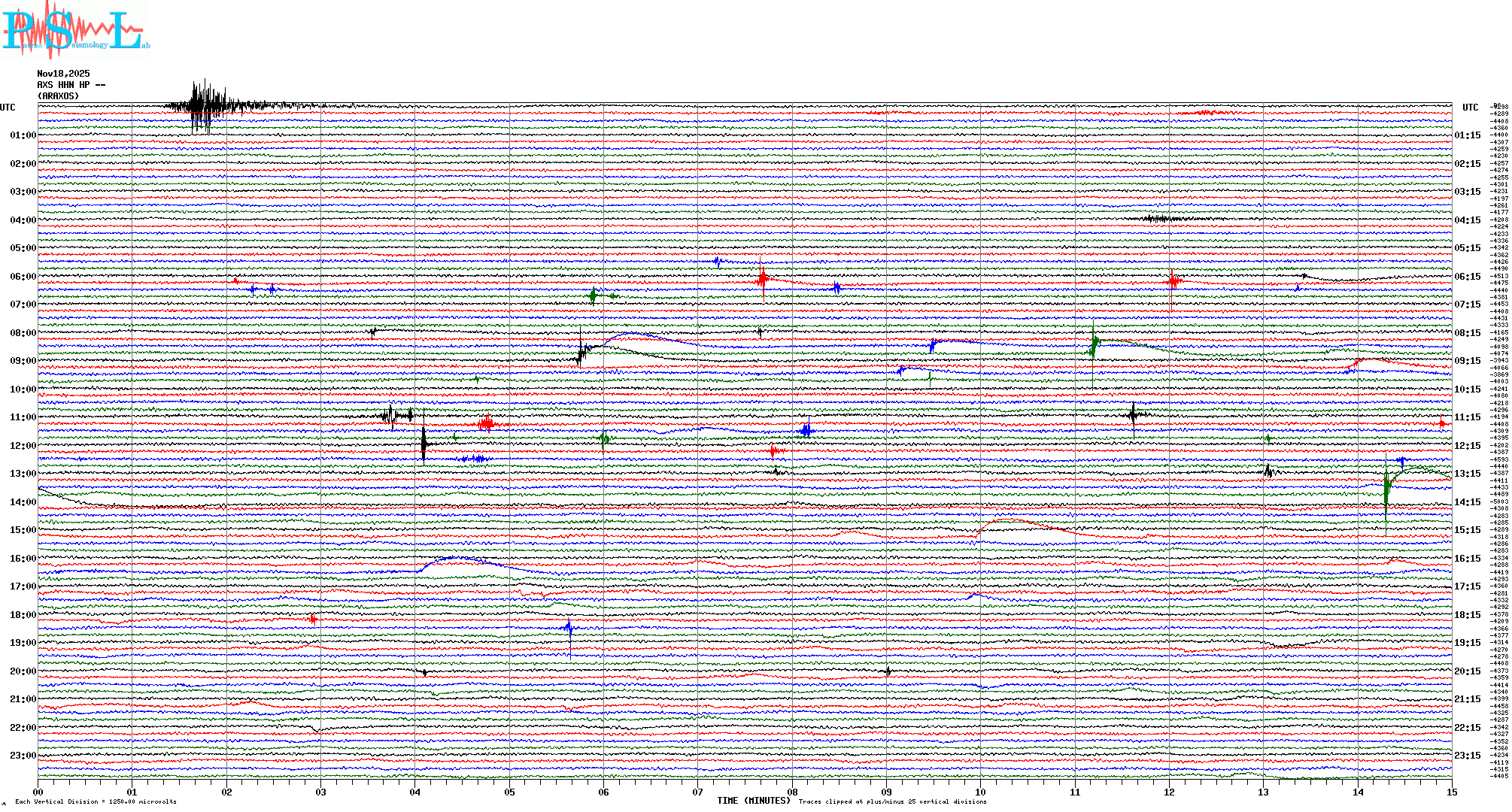Click the vertical division microvolts footnote
This screenshot has height=812, width=1512.
(96, 801)
